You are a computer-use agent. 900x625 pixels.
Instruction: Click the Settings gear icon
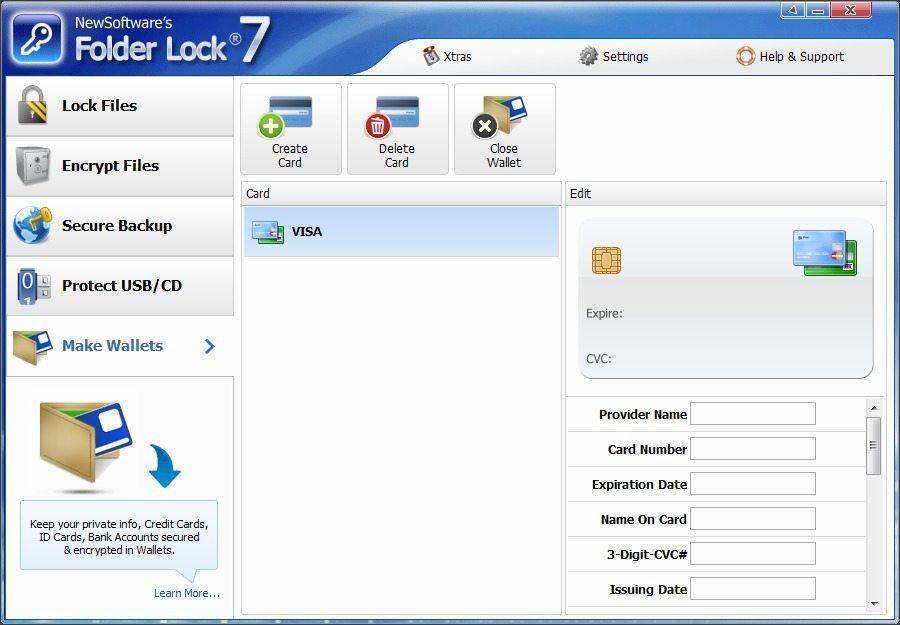coord(588,57)
